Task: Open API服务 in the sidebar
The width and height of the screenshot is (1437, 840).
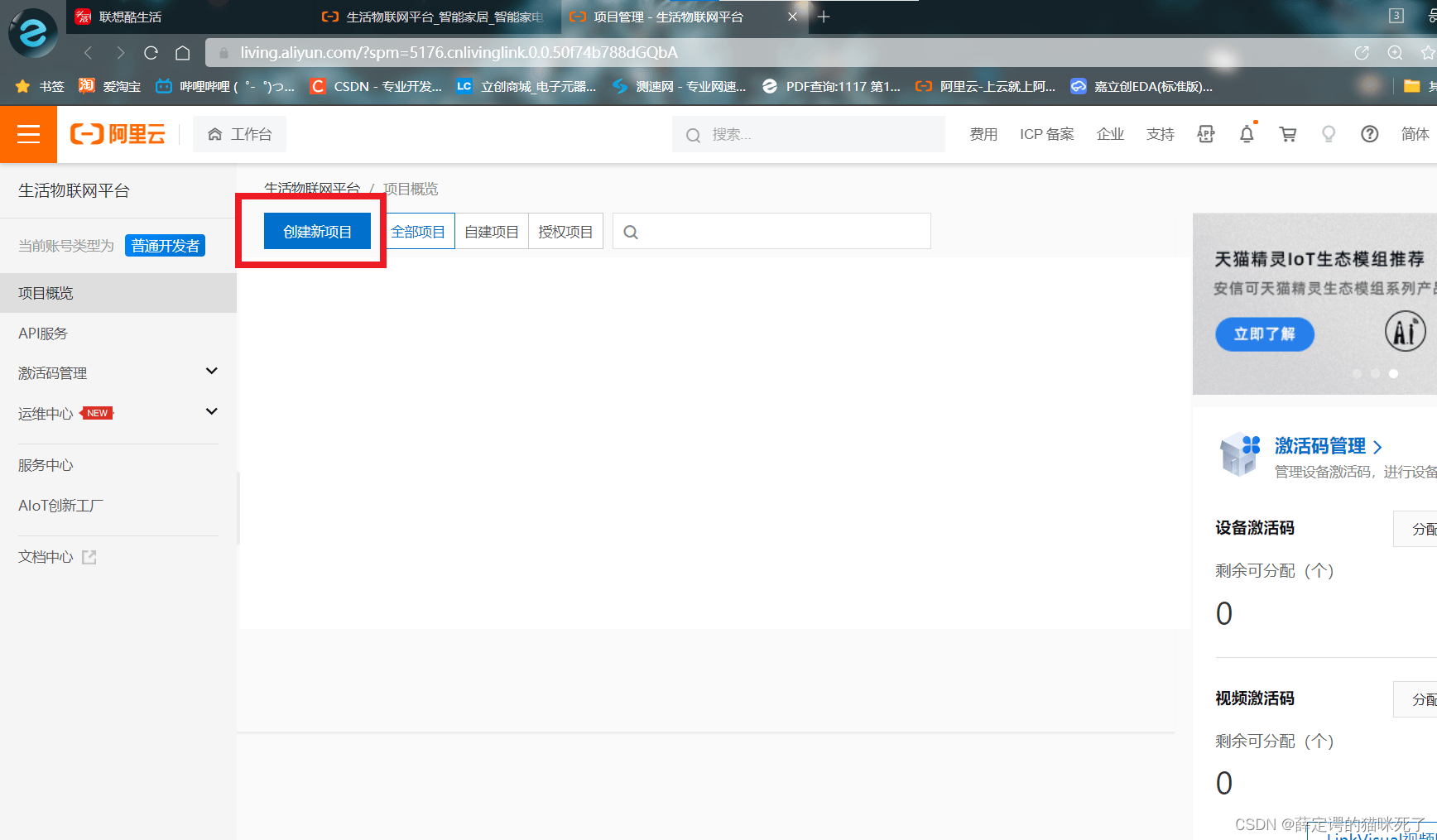Action: pos(43,334)
